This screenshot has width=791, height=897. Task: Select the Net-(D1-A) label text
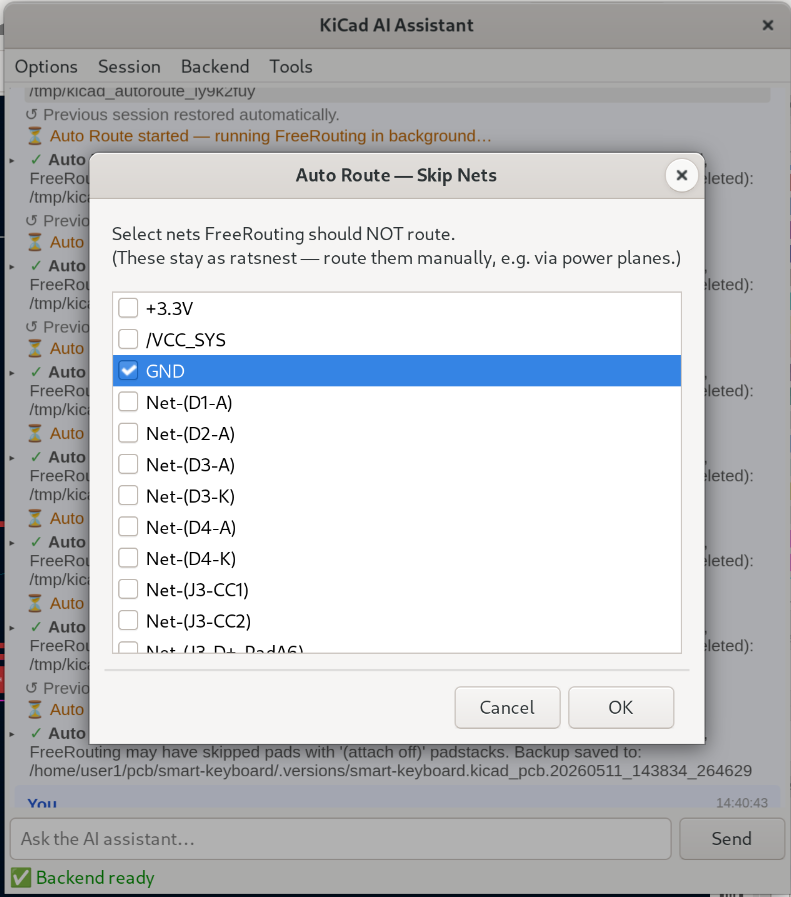pyautogui.click(x=189, y=403)
